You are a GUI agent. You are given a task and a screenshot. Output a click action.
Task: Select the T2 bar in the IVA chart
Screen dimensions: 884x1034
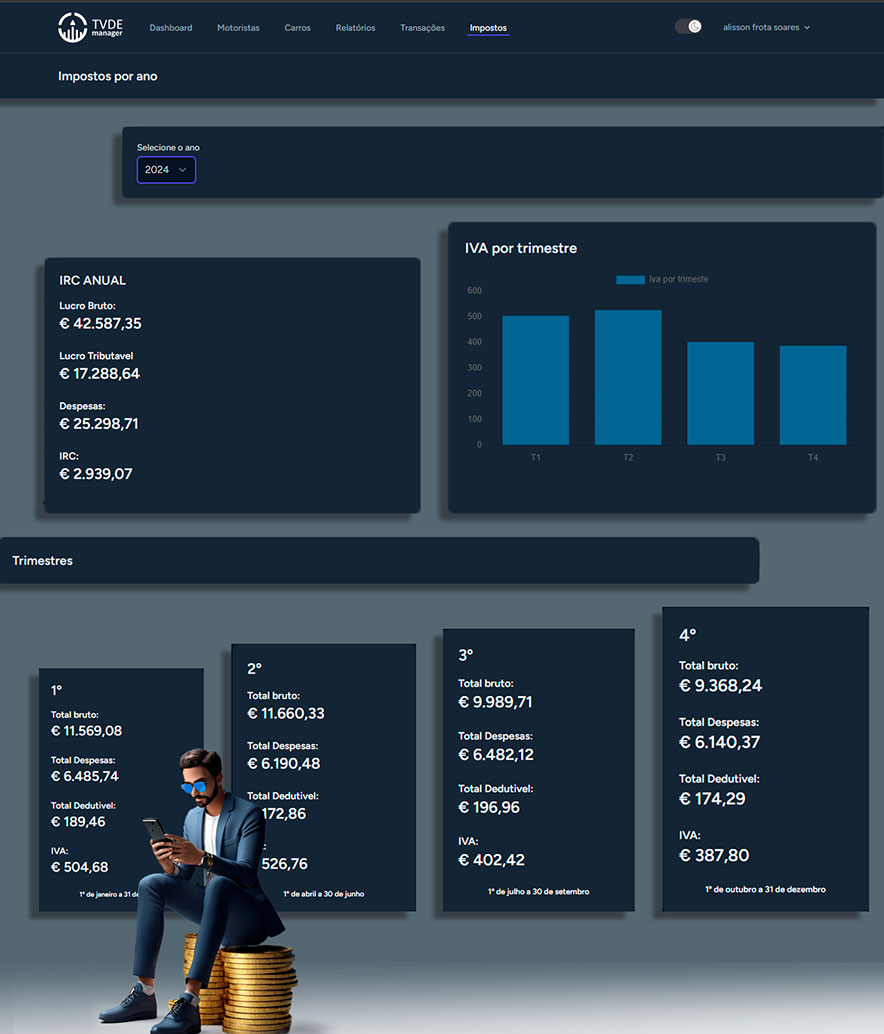pos(628,377)
